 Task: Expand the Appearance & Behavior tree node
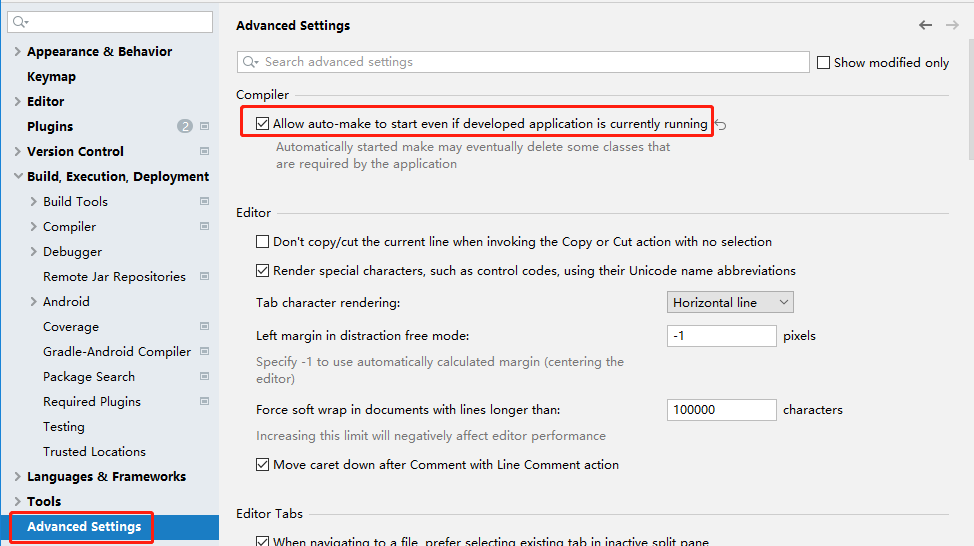pos(17,52)
